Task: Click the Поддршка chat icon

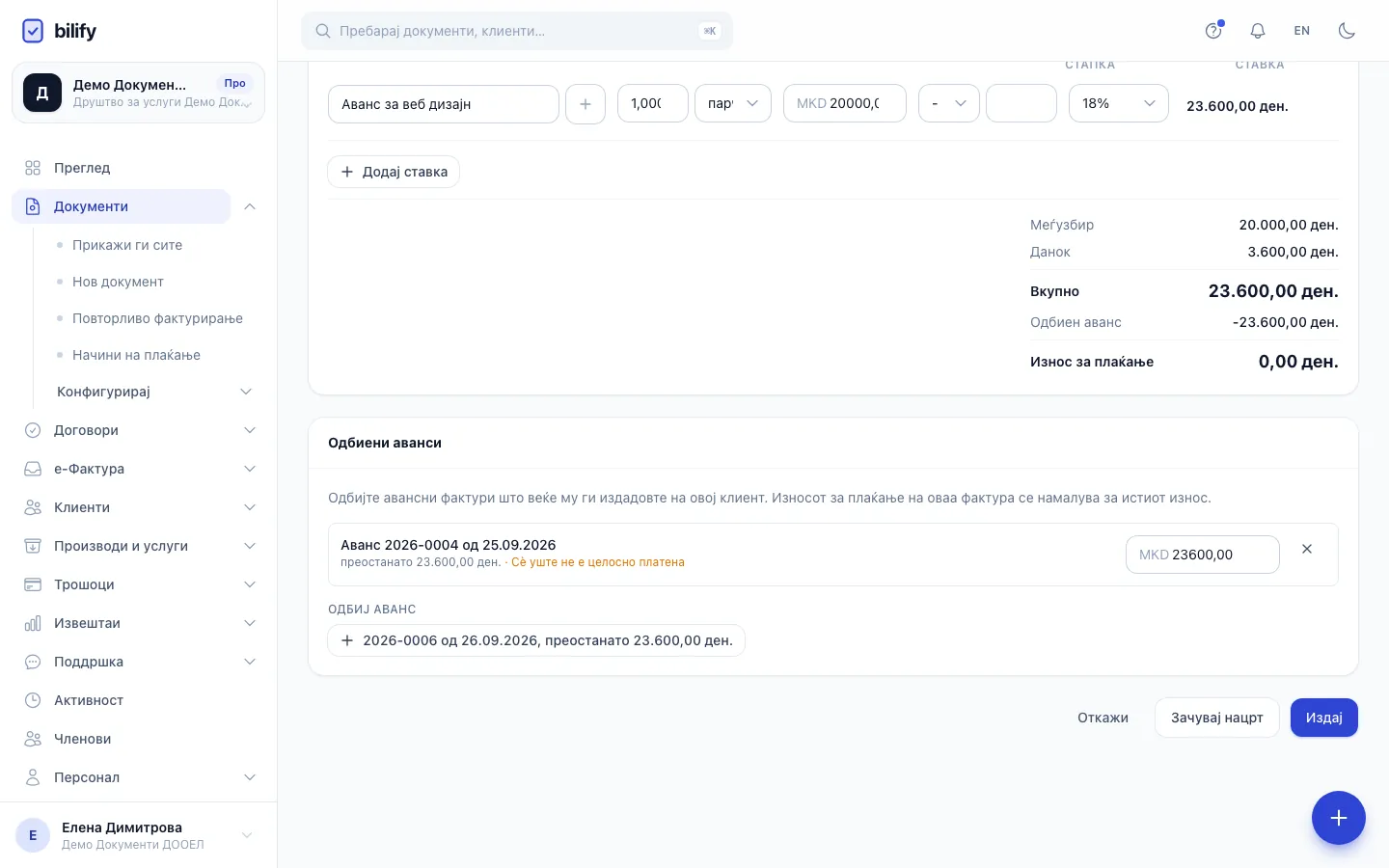Action: [33, 662]
